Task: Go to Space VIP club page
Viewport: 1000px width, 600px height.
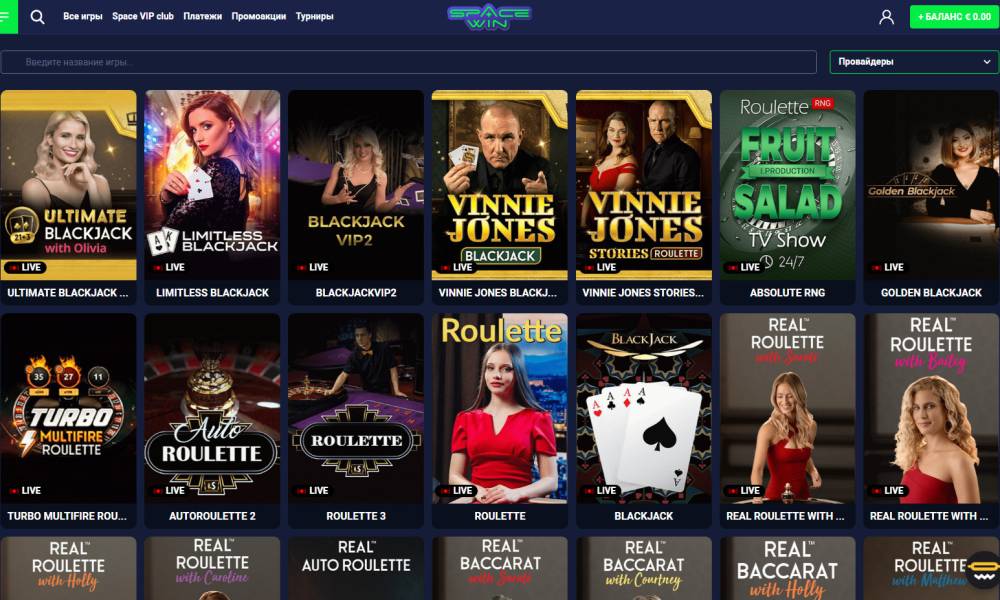Action: click(x=143, y=17)
